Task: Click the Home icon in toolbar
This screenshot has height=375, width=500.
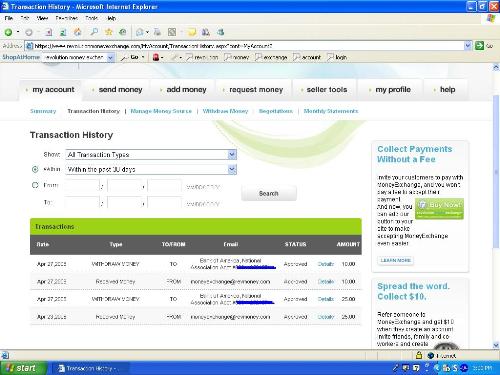Action: click(77, 32)
